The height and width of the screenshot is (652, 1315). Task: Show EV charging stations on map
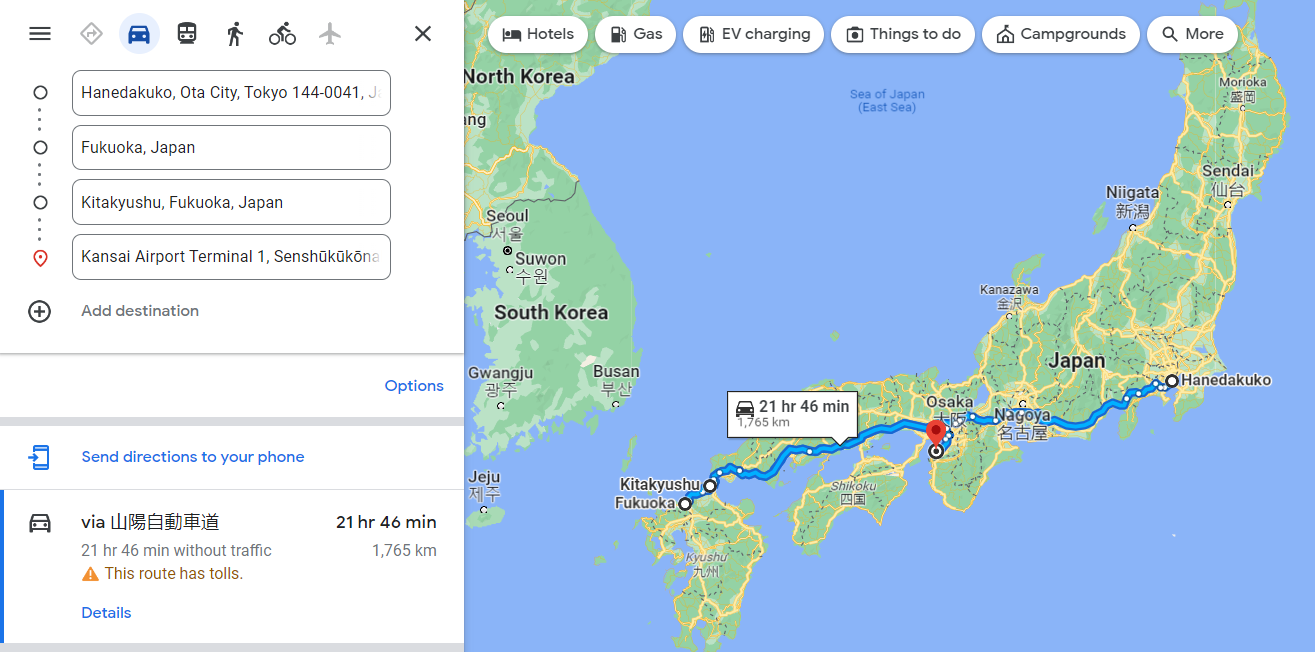754,34
